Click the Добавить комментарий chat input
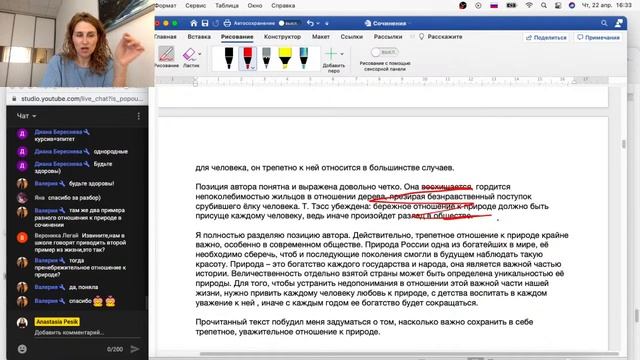 point(87,333)
